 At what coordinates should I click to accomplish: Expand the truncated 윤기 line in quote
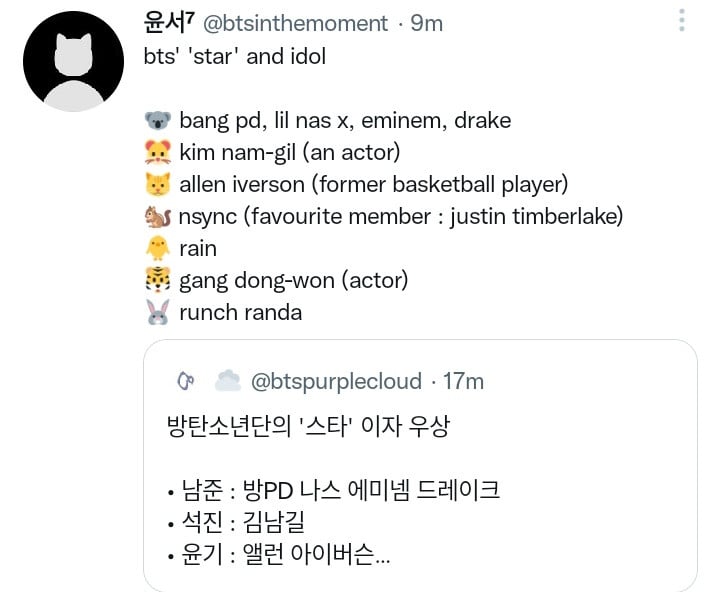(279, 554)
